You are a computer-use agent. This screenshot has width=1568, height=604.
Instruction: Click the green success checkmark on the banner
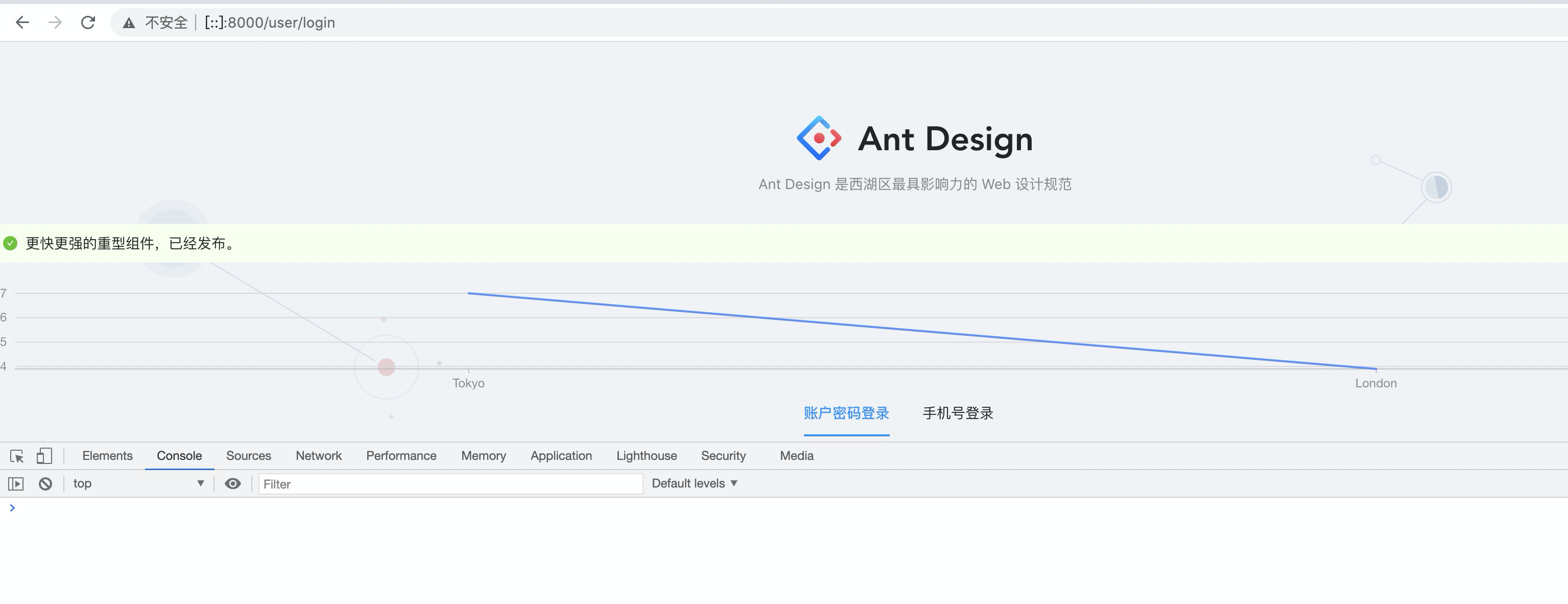coord(10,244)
